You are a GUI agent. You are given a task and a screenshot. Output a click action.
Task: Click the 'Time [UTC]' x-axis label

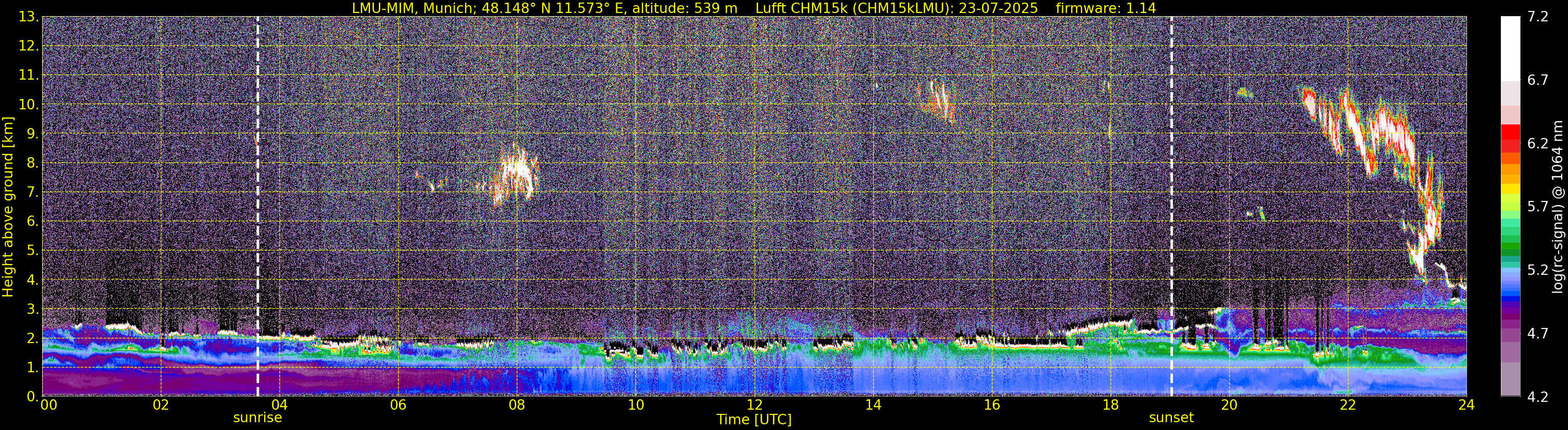pyautogui.click(x=754, y=419)
